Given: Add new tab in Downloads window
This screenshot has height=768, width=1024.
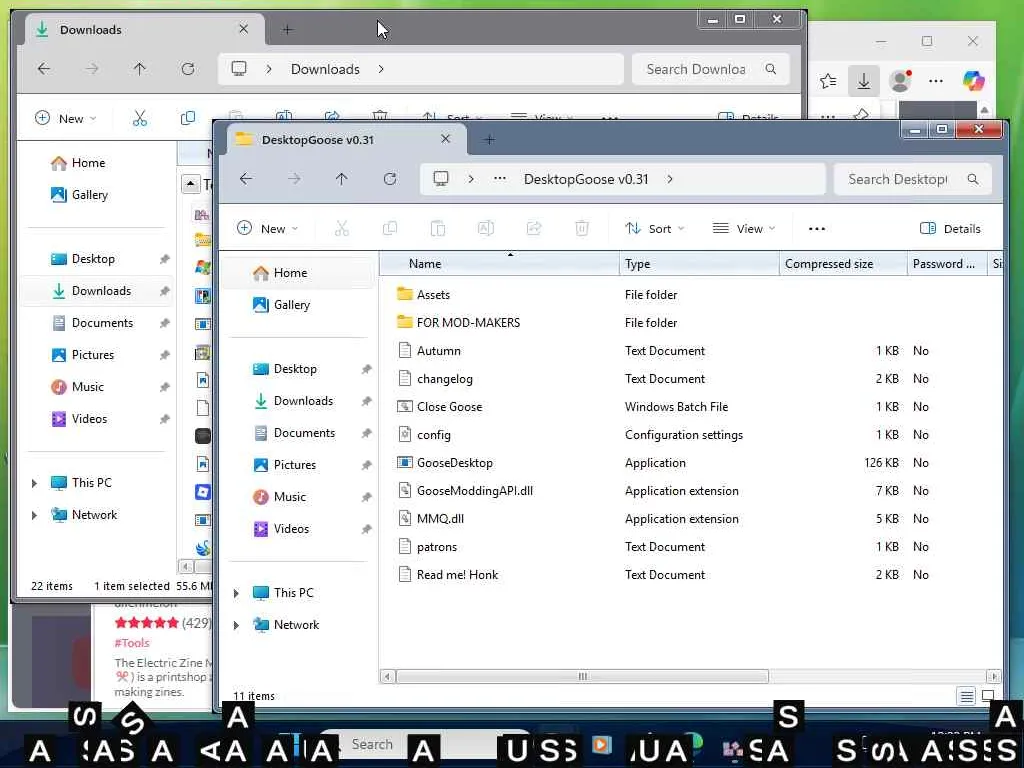Looking at the screenshot, I should 287,29.
